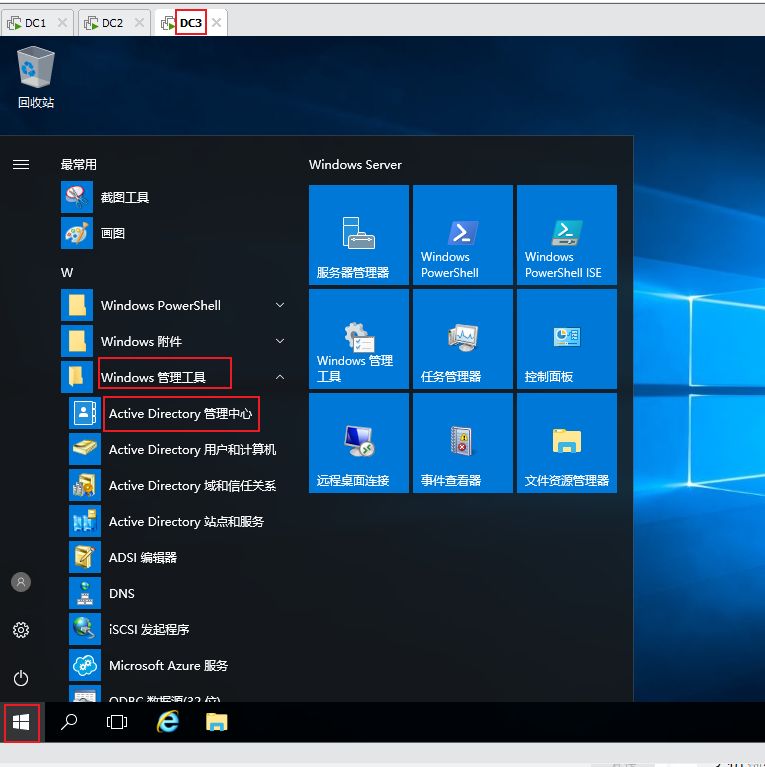The width and height of the screenshot is (765, 767).
Task: Click the Windows PowerShell folder entry
Action: click(176, 305)
